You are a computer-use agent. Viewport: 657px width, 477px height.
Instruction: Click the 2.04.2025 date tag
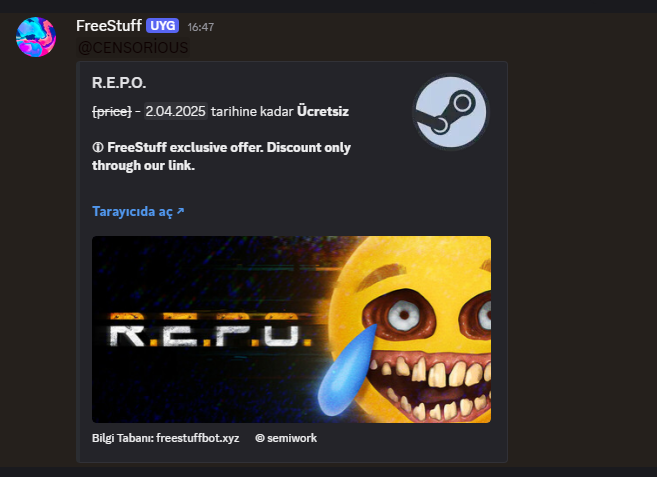pos(176,111)
